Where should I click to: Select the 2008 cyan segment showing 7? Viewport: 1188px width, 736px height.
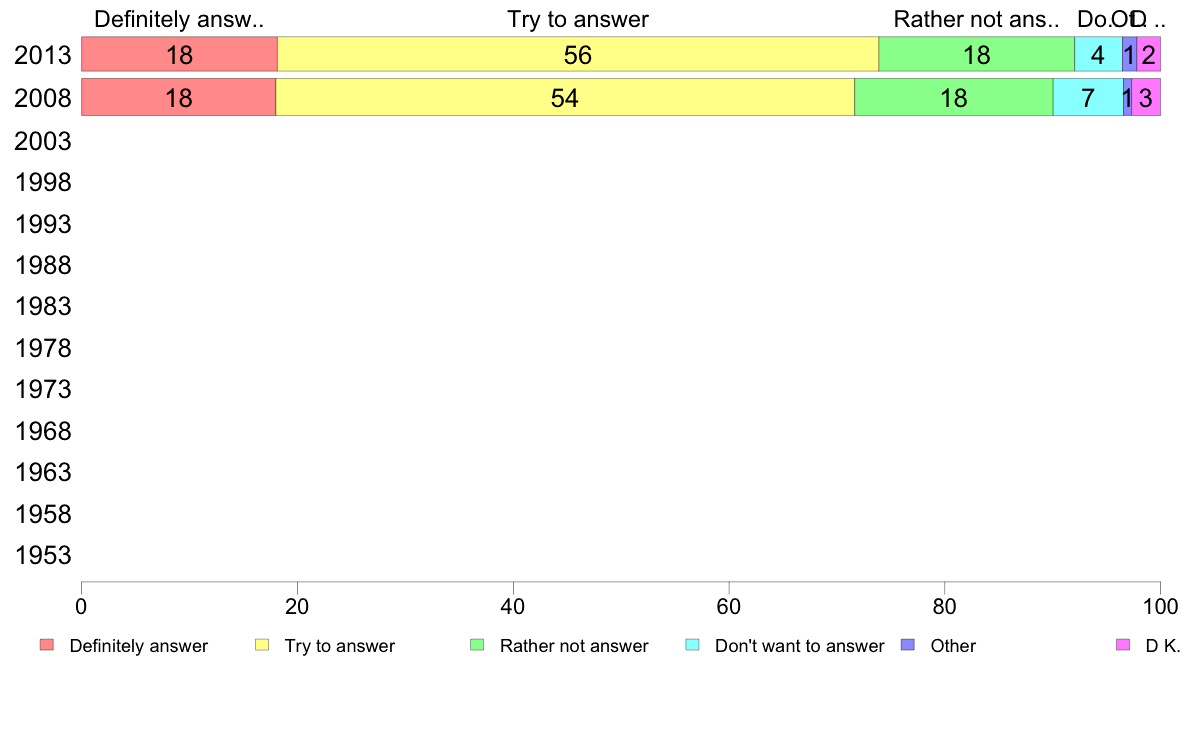tap(1088, 98)
